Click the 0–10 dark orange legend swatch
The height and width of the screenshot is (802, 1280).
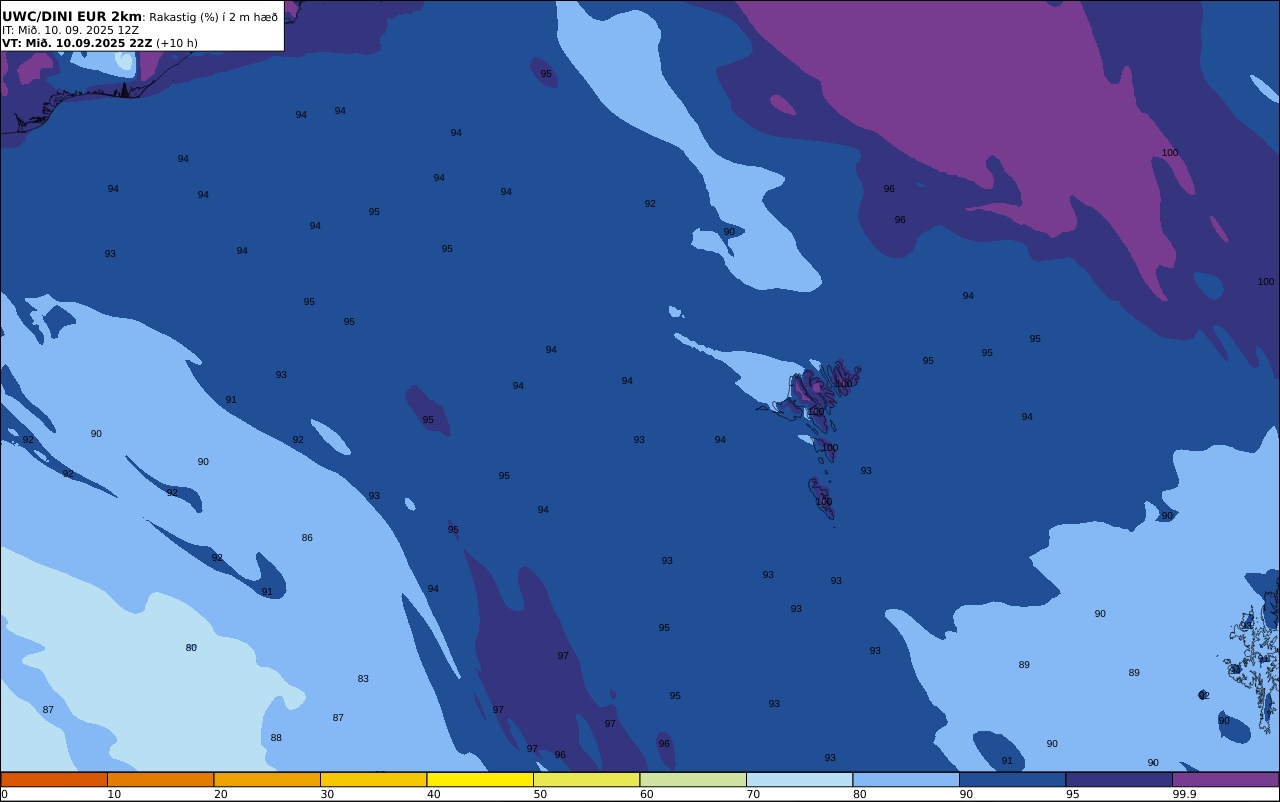[54, 779]
